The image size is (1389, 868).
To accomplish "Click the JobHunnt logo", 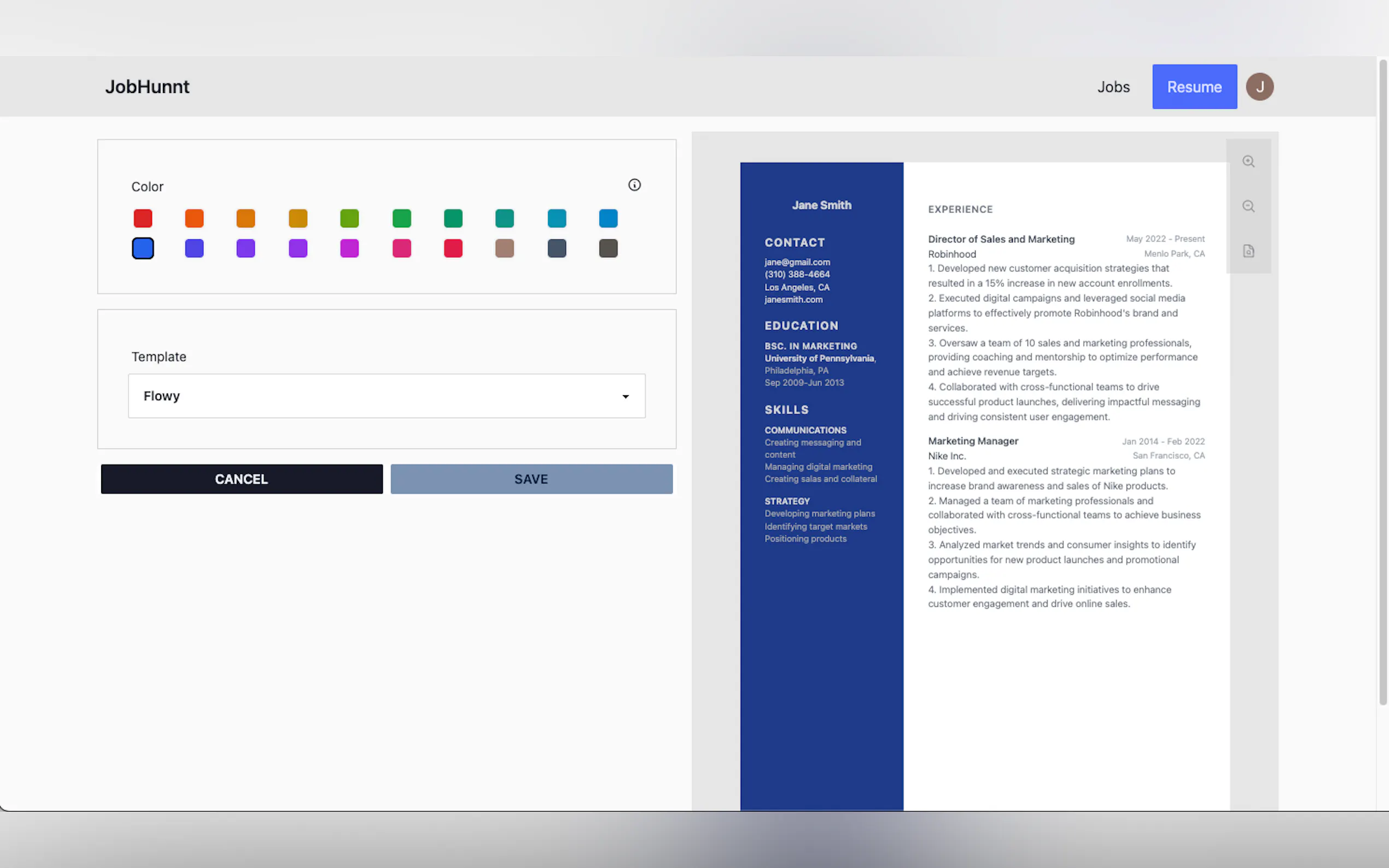I will (x=147, y=87).
